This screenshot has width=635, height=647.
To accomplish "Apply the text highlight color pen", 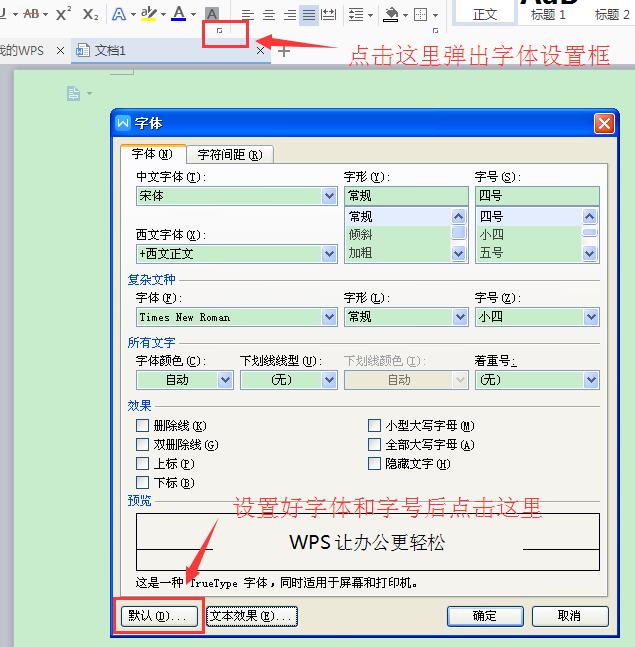I will click(148, 14).
